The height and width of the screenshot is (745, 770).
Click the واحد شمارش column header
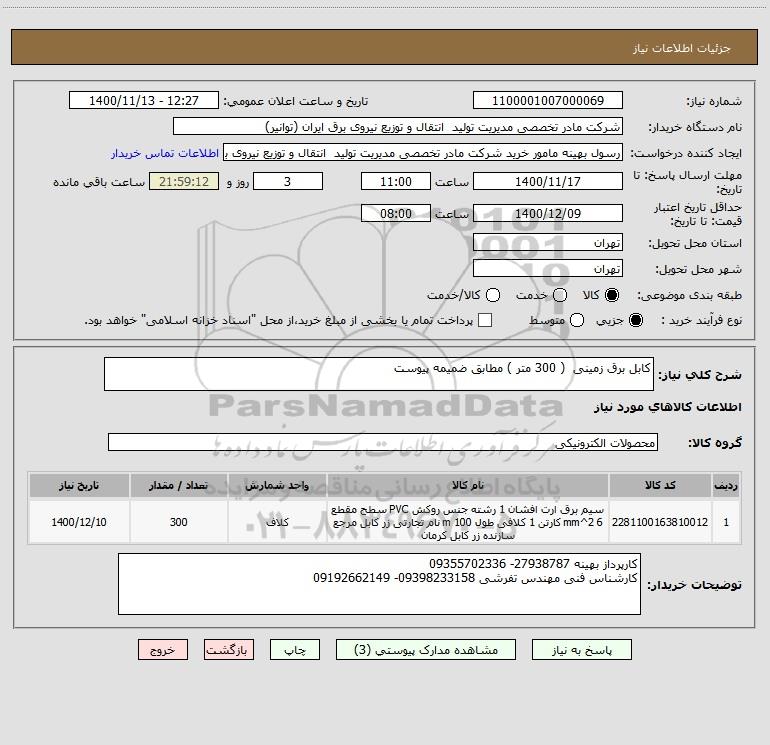pos(277,485)
